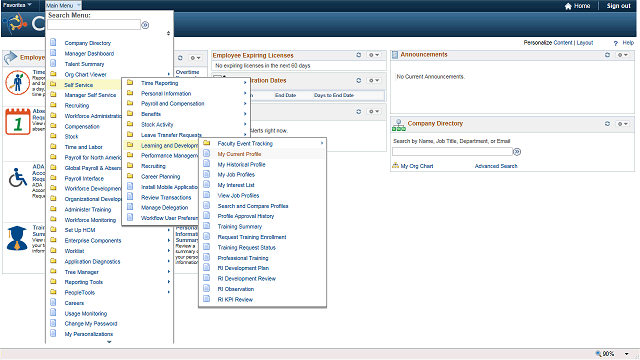Screen dimensions: 640x360
Task: Open the zoom level dropdown arrow
Action: click(626, 354)
